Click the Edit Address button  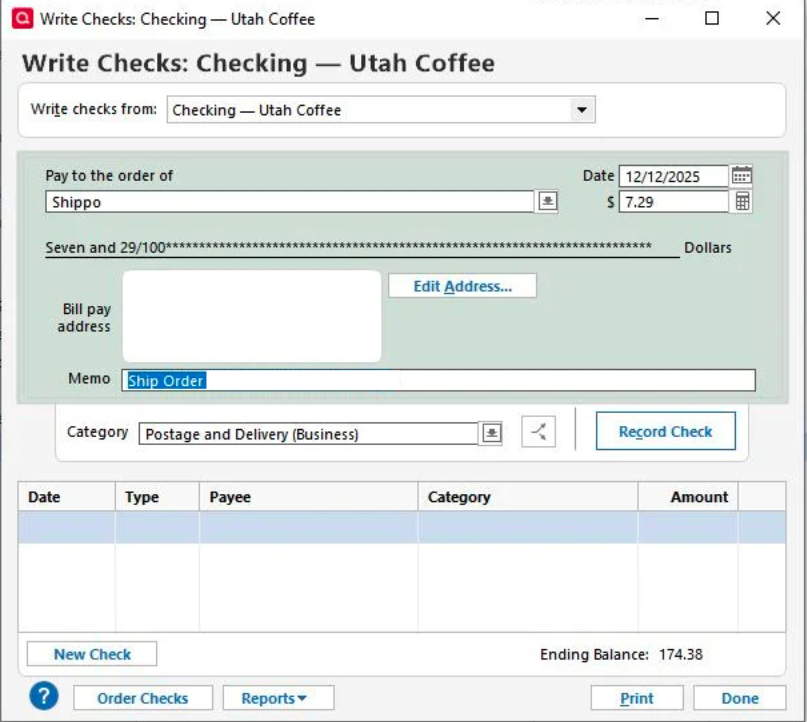click(x=462, y=286)
